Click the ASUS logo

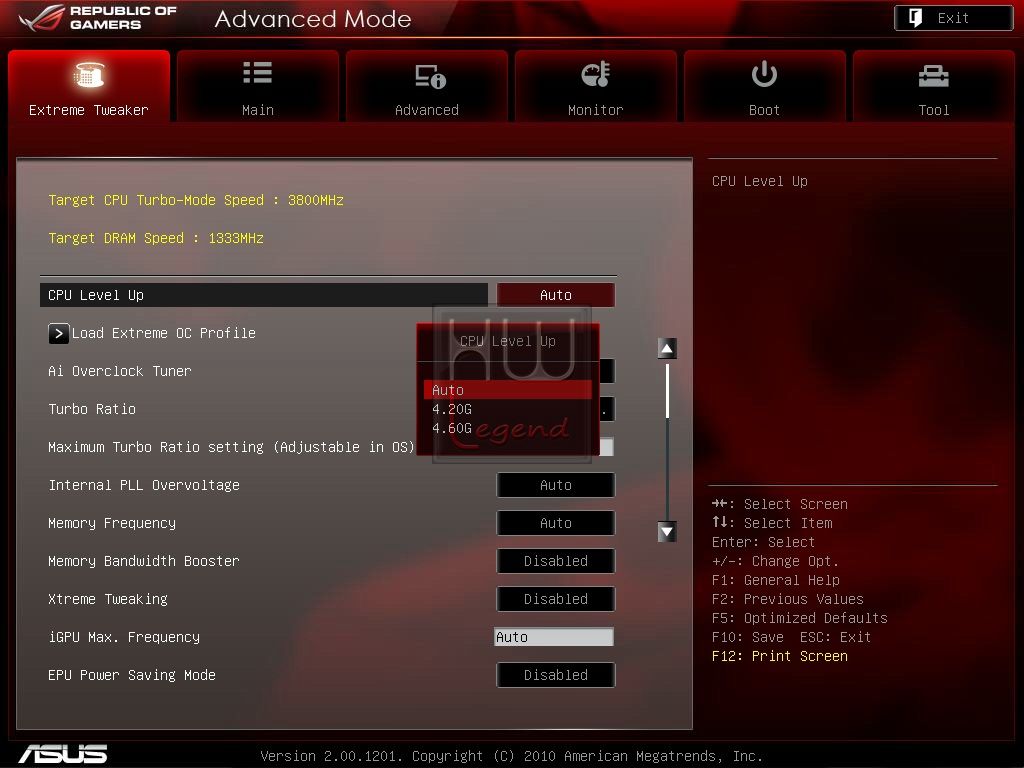pyautogui.click(x=63, y=754)
